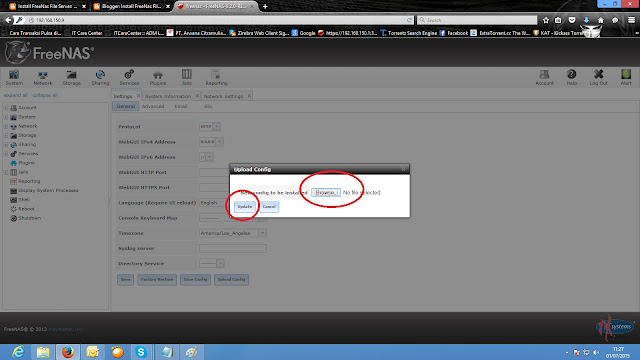This screenshot has height=360, width=640.
Task: Click the Firefox Search box
Action: coord(477,20)
